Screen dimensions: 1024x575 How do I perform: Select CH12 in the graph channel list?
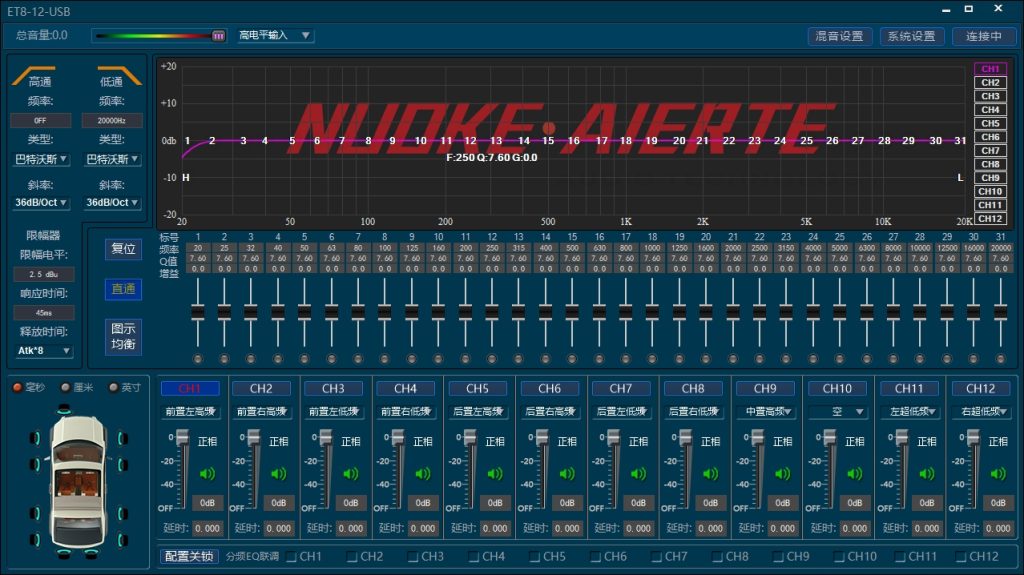tap(990, 219)
